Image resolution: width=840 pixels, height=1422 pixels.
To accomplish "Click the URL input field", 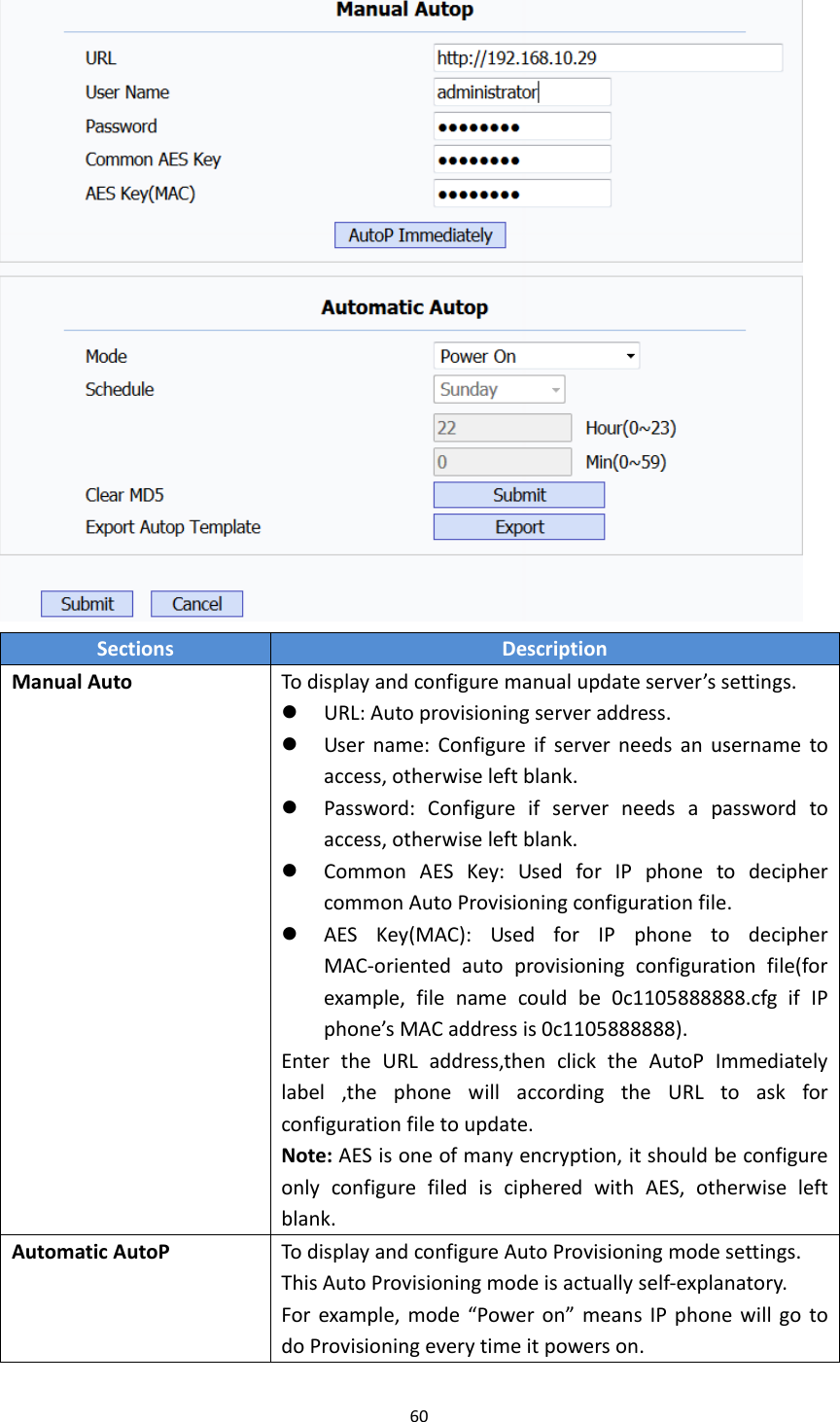I will click(x=607, y=57).
